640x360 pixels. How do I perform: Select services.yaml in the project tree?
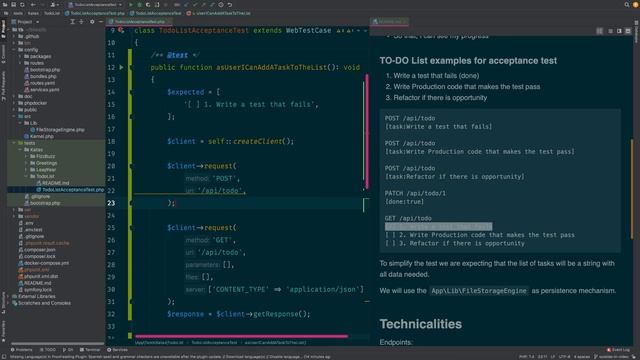point(42,90)
